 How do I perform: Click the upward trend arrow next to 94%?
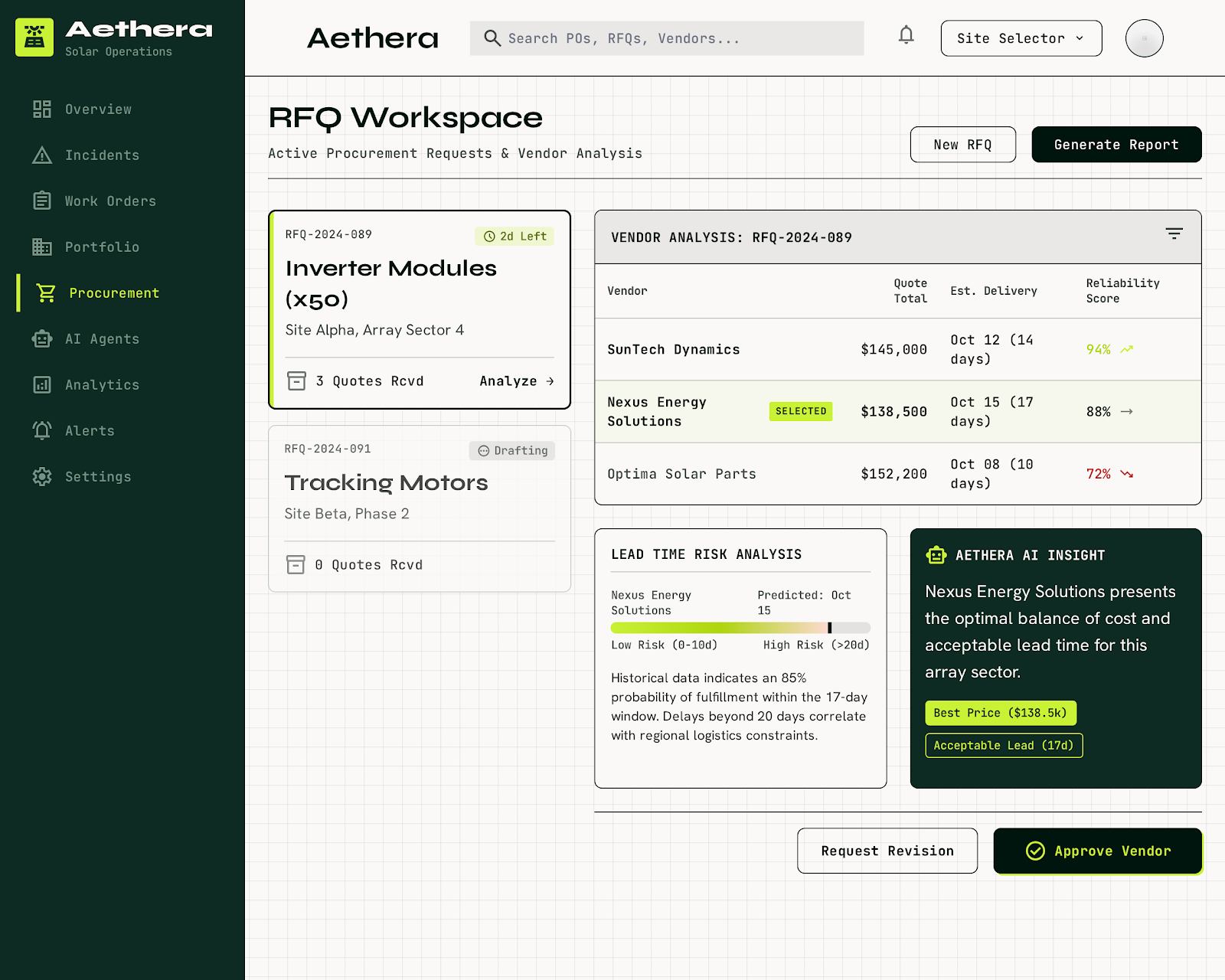[x=1127, y=350]
